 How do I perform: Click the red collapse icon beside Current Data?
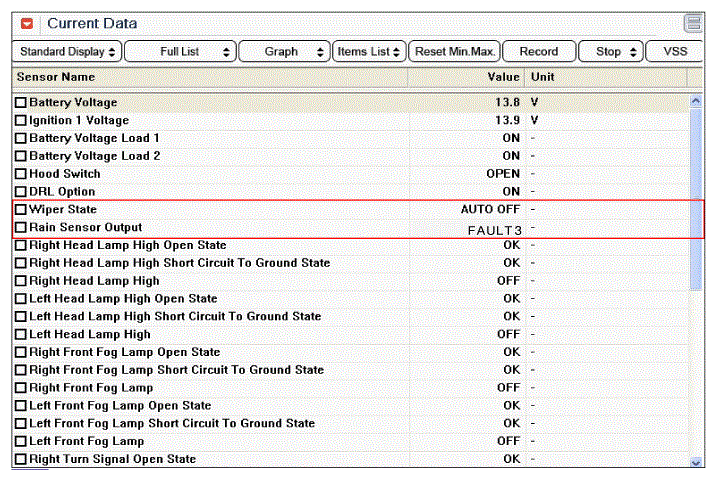[x=27, y=23]
